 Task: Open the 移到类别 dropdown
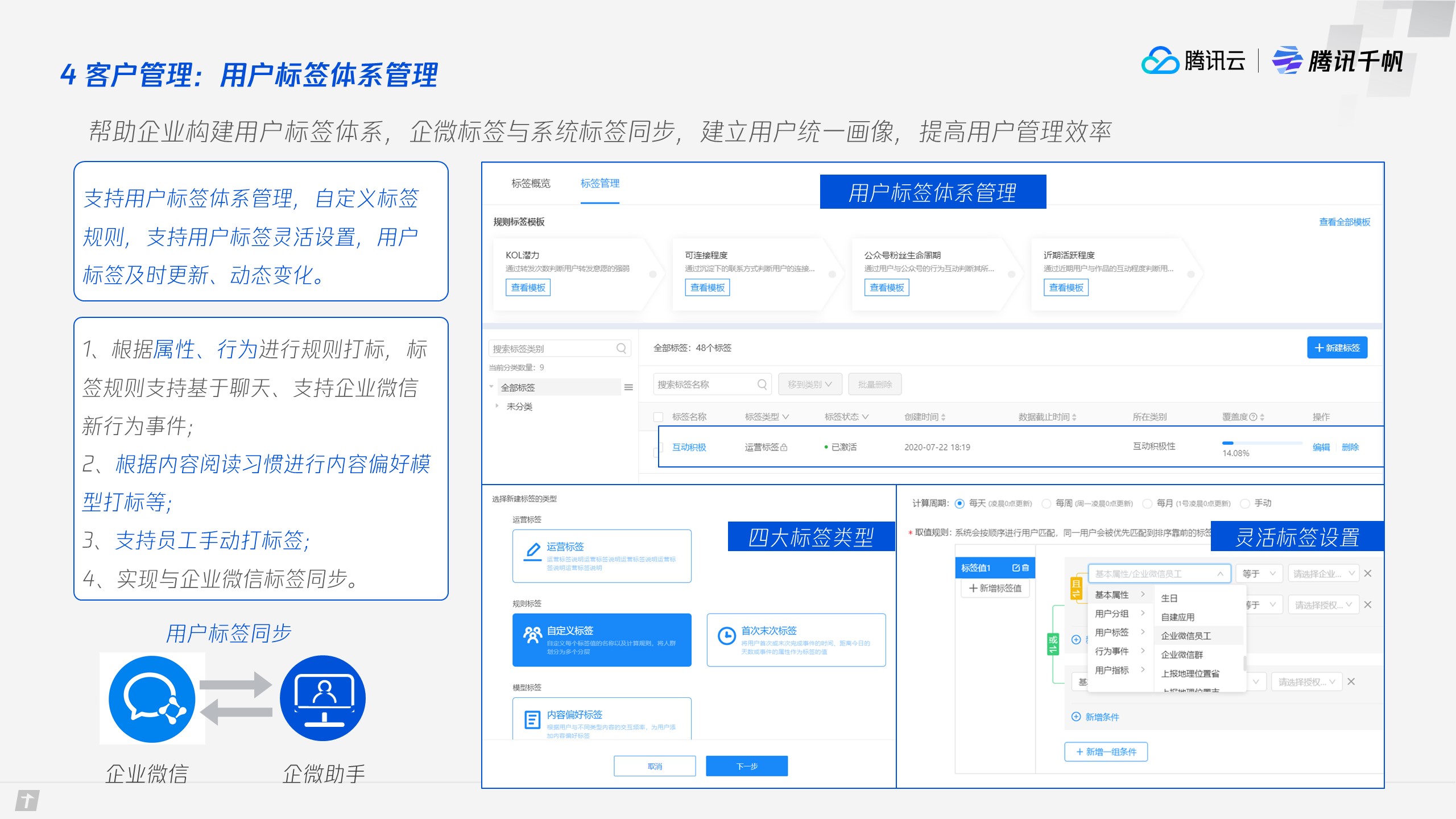tap(810, 384)
